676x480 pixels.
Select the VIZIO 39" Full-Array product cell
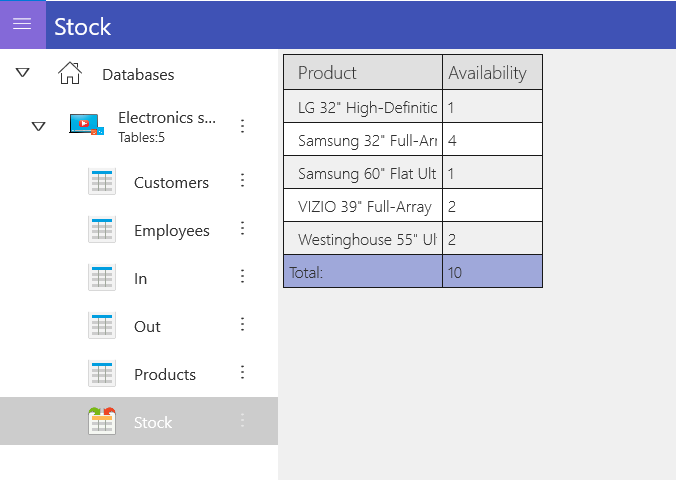(x=363, y=206)
